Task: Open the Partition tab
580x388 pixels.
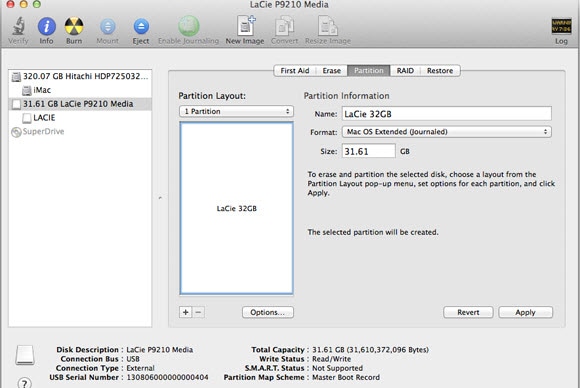Action: [369, 71]
